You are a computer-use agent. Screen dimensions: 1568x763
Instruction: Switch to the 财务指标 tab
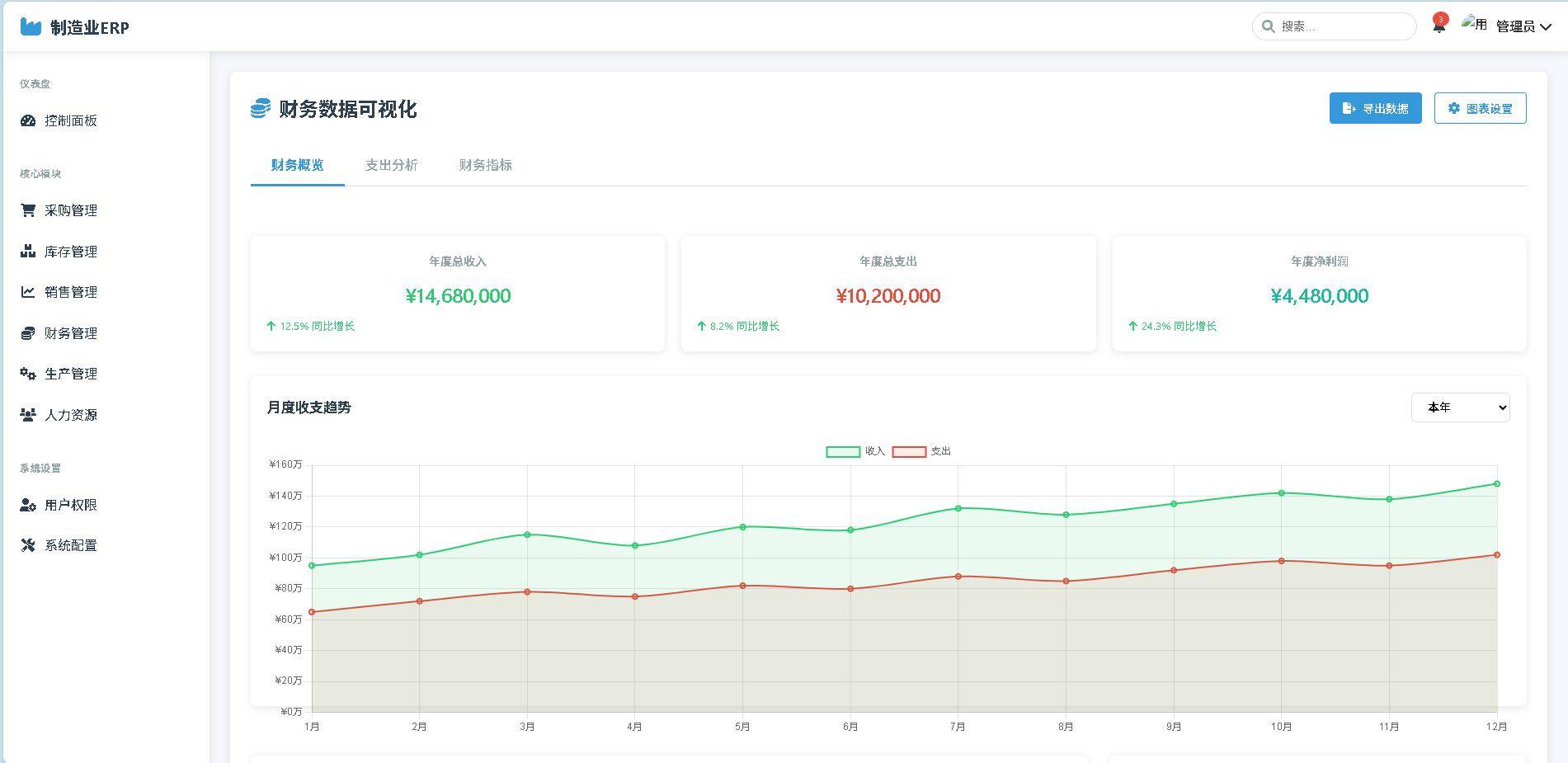click(x=485, y=165)
